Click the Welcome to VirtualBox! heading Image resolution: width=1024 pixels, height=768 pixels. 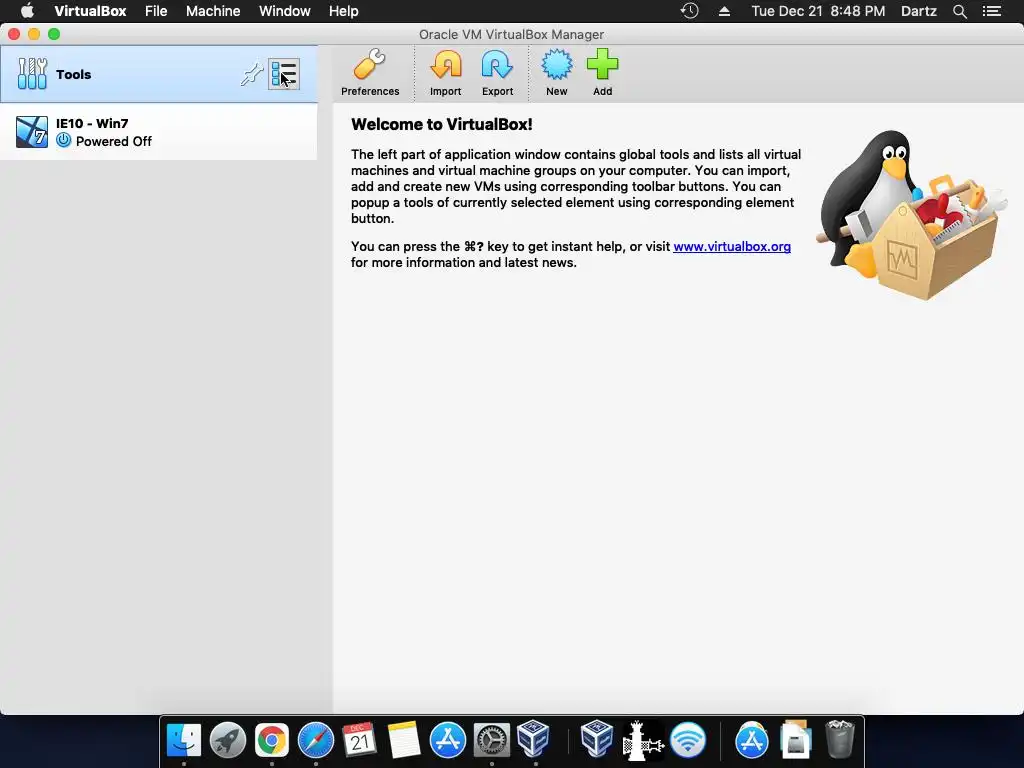coord(441,125)
